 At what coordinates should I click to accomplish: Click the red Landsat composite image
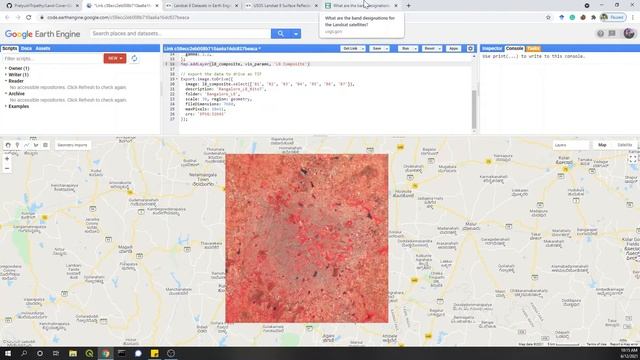tap(307, 238)
